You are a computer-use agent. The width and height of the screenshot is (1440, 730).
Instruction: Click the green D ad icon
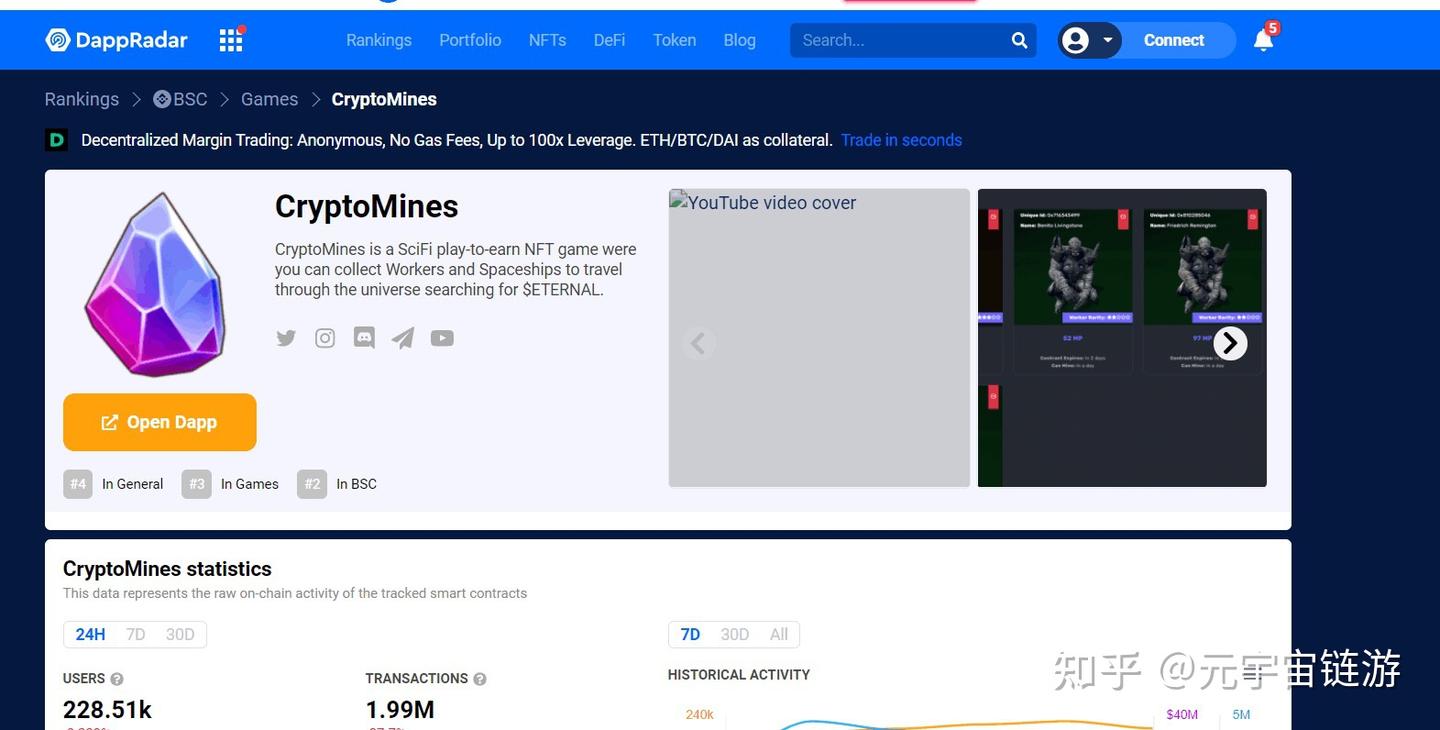(x=57, y=140)
